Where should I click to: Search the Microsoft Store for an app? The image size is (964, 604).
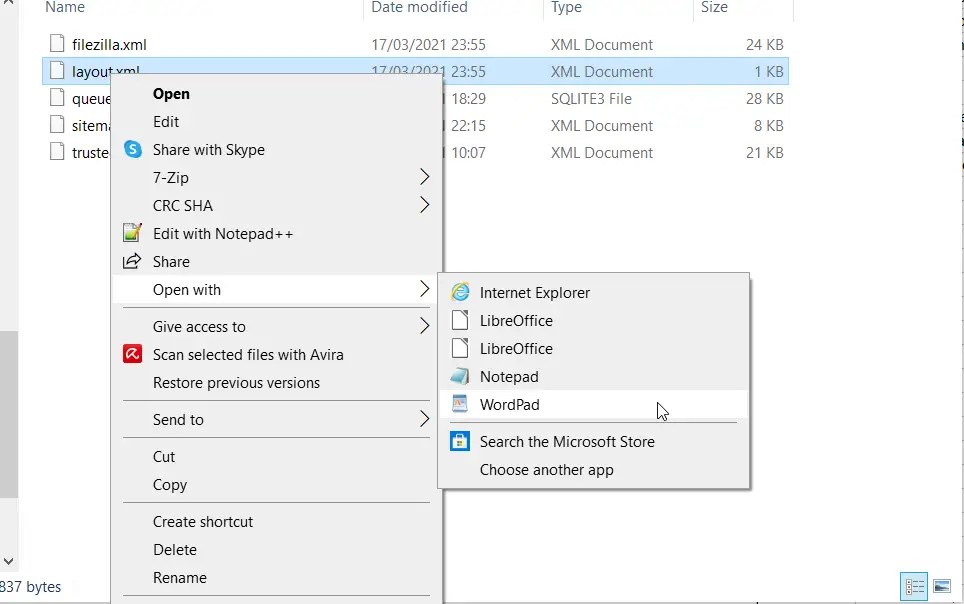[x=566, y=441]
